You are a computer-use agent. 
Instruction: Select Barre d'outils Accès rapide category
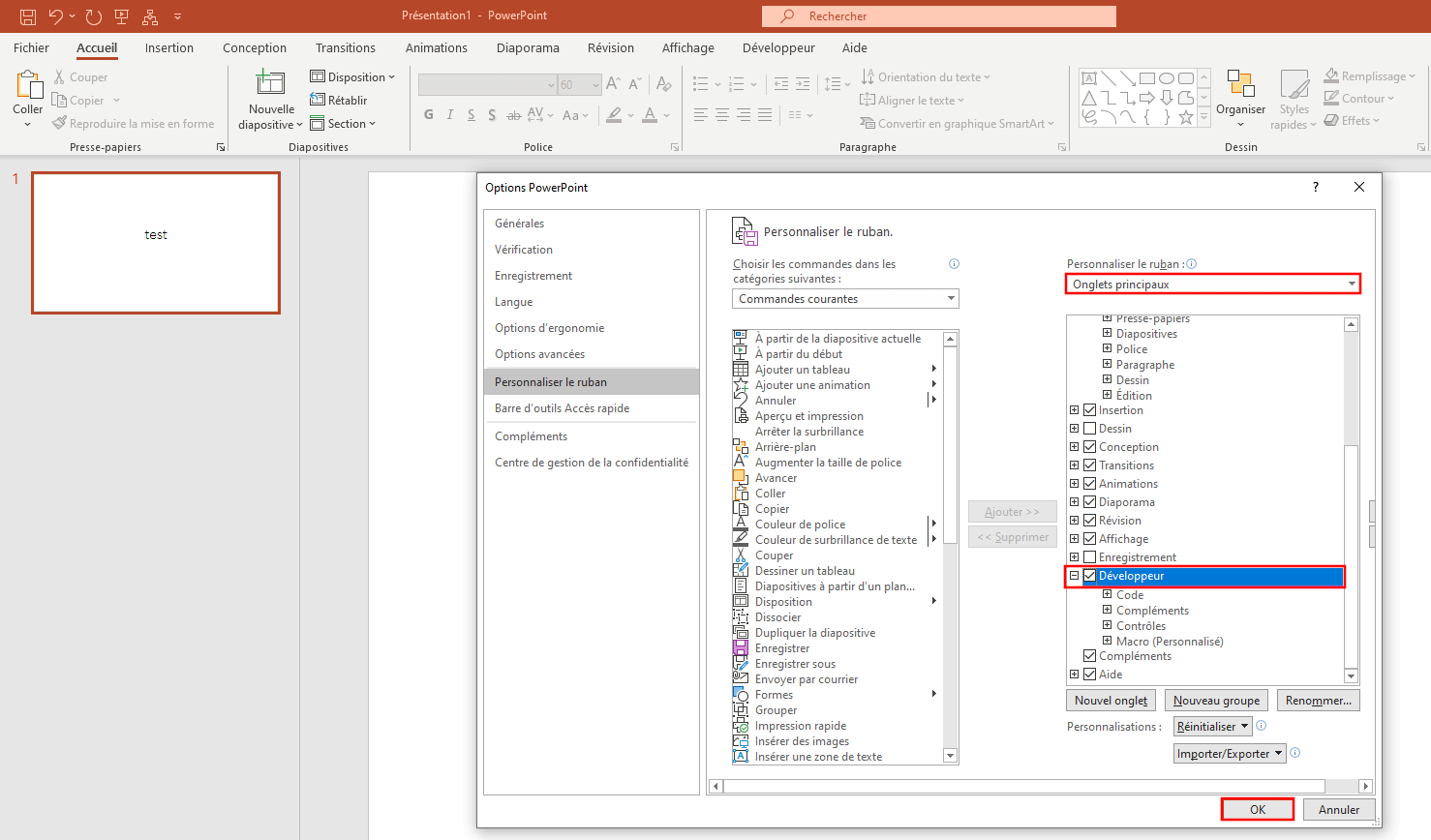click(592, 408)
